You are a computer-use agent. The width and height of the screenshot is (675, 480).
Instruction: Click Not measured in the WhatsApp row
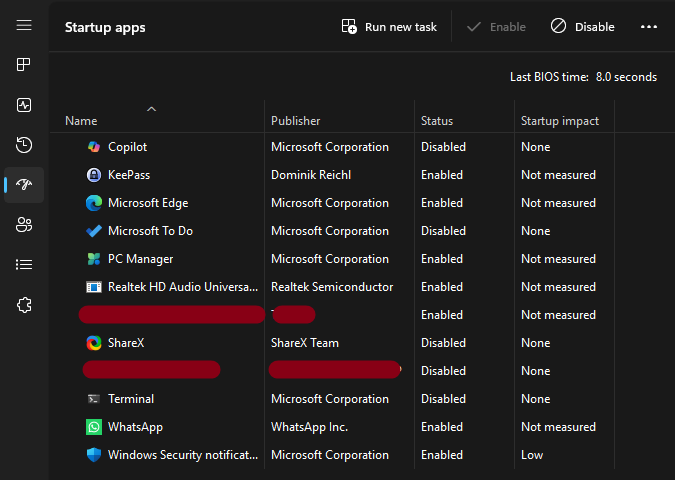click(558, 427)
